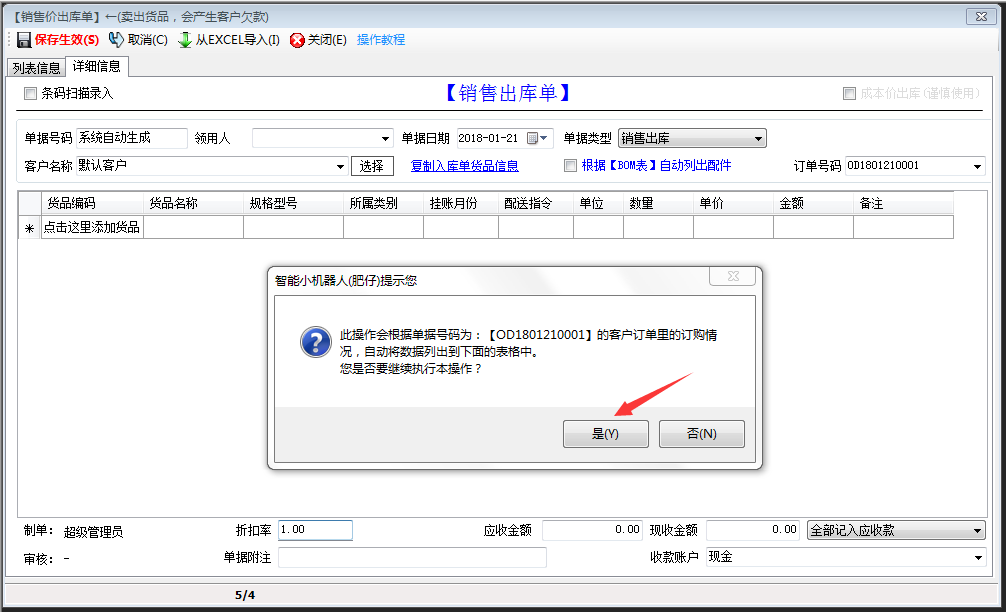1006x612 pixels.
Task: Expand the 订单号码 dropdown
Action: (977, 165)
